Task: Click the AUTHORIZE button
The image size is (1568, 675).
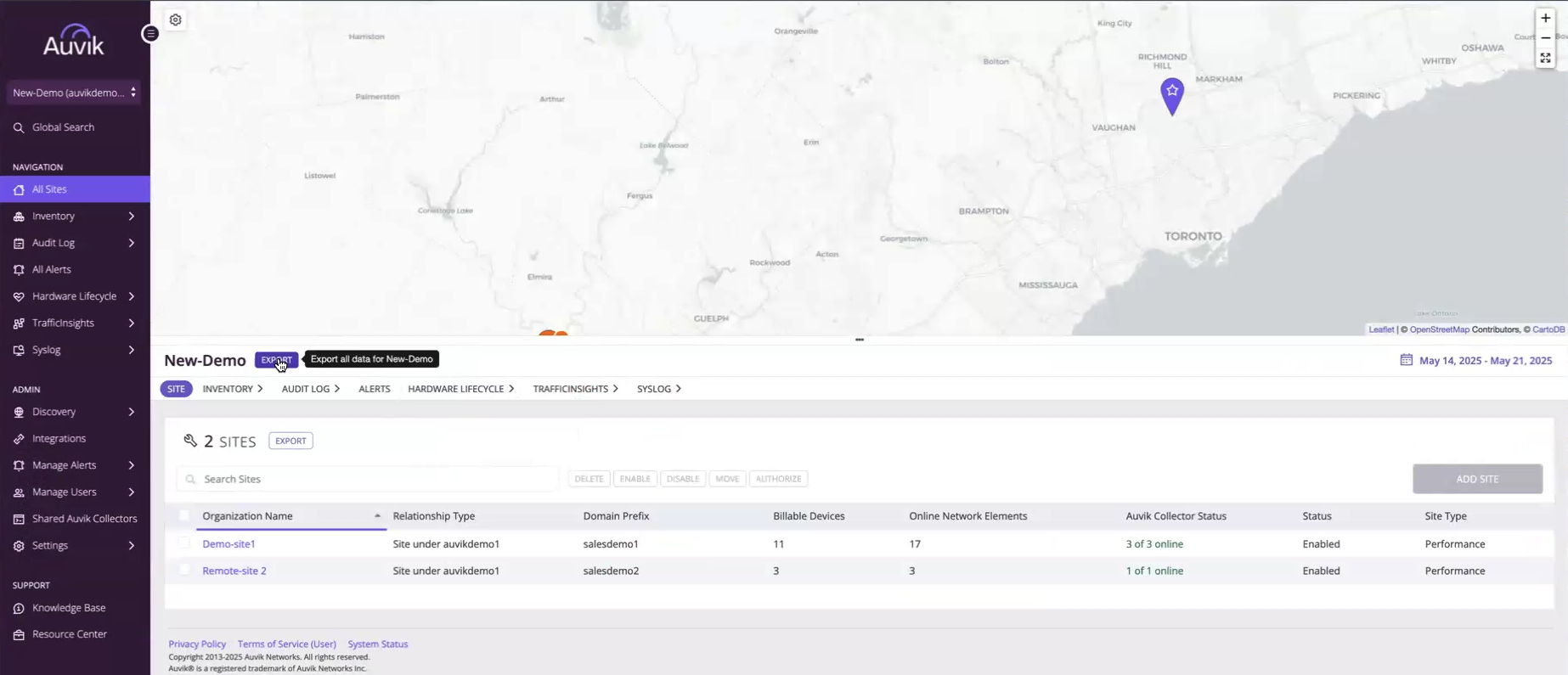Action: (x=778, y=479)
